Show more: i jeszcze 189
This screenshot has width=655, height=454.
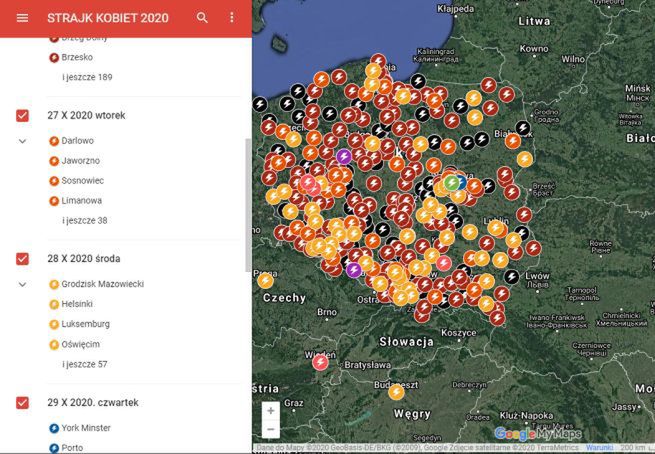(x=87, y=77)
